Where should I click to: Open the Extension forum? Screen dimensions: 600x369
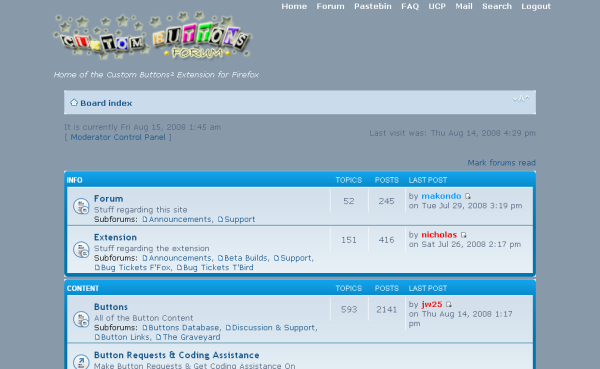tap(115, 237)
